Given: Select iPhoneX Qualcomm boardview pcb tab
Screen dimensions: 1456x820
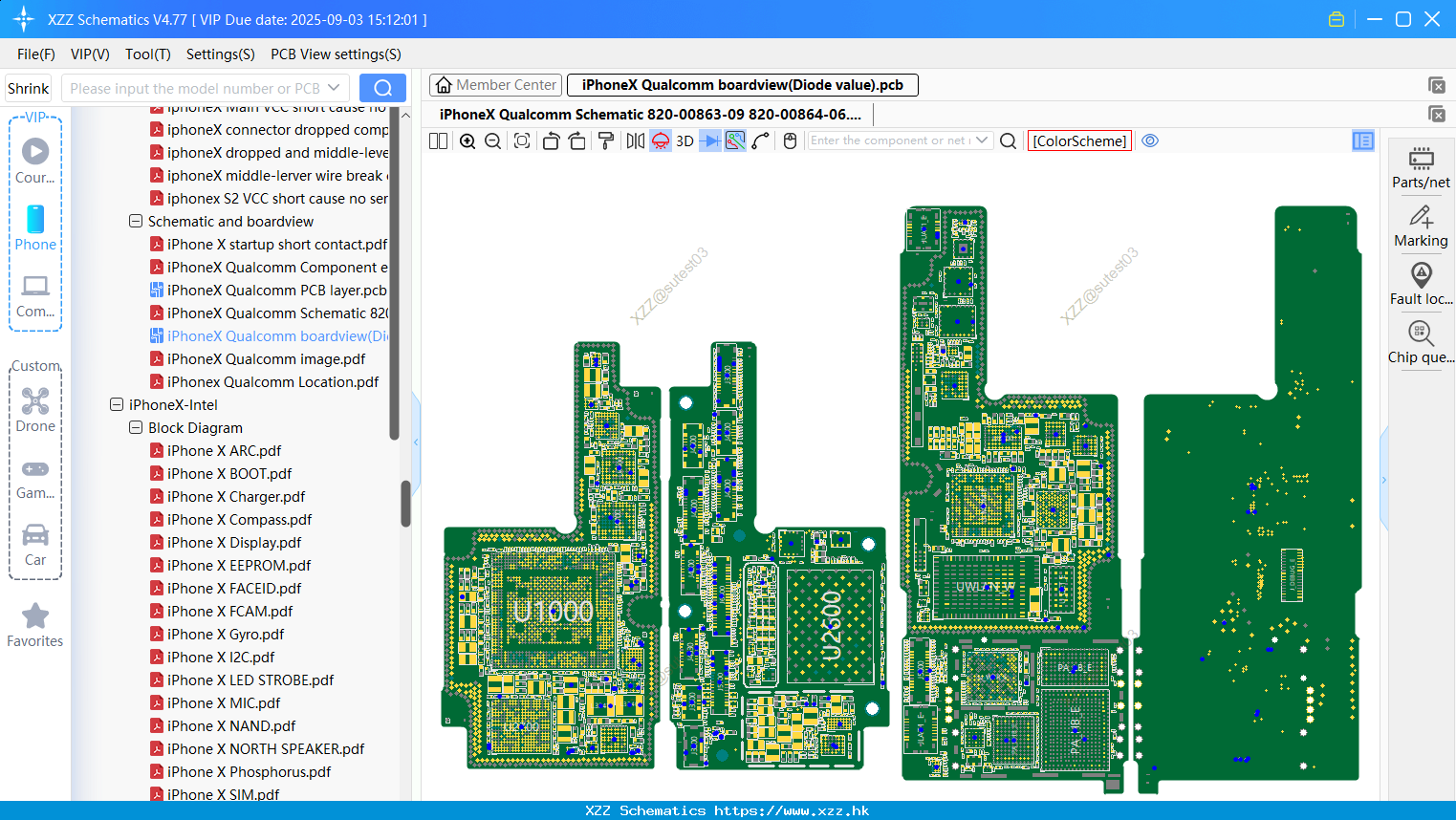Looking at the screenshot, I should 743,85.
